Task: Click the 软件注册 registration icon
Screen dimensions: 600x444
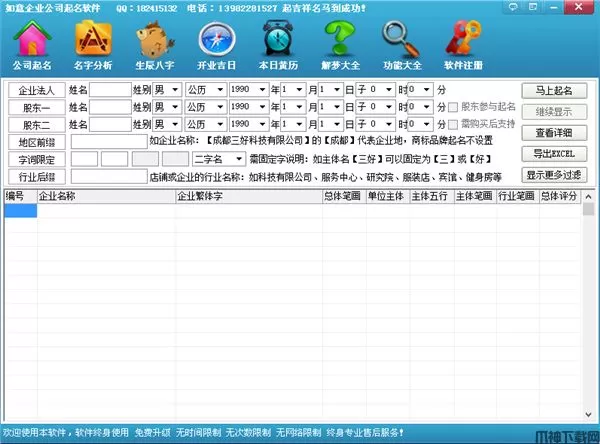Action: pyautogui.click(x=464, y=46)
